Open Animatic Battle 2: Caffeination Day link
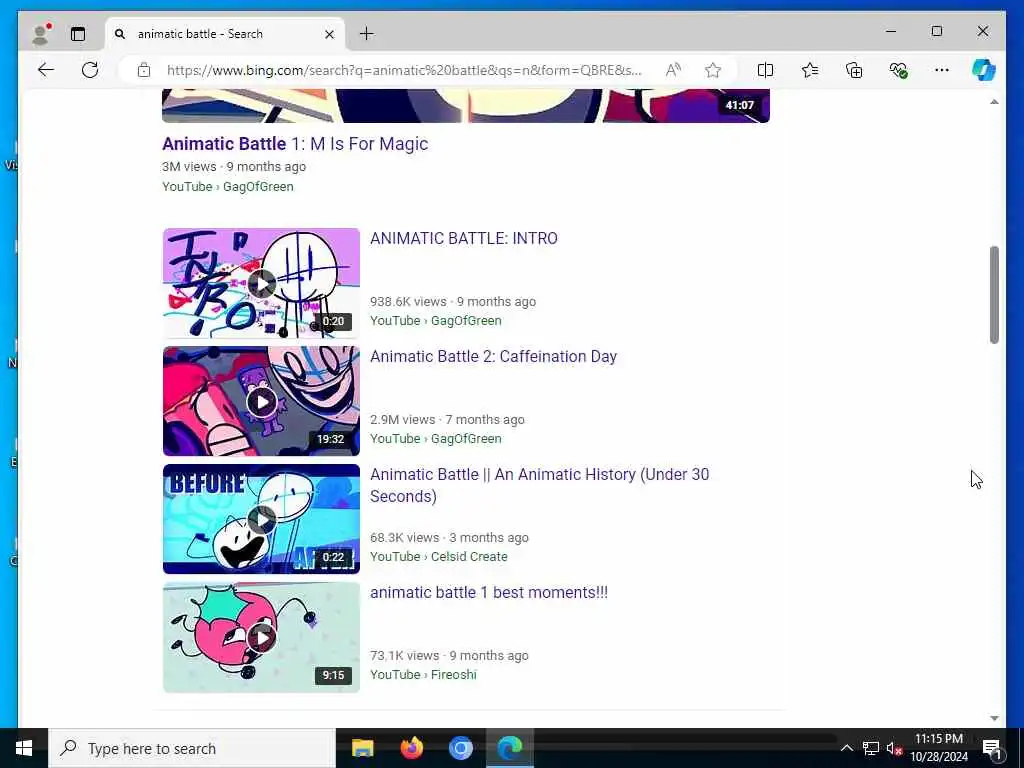 493,357
